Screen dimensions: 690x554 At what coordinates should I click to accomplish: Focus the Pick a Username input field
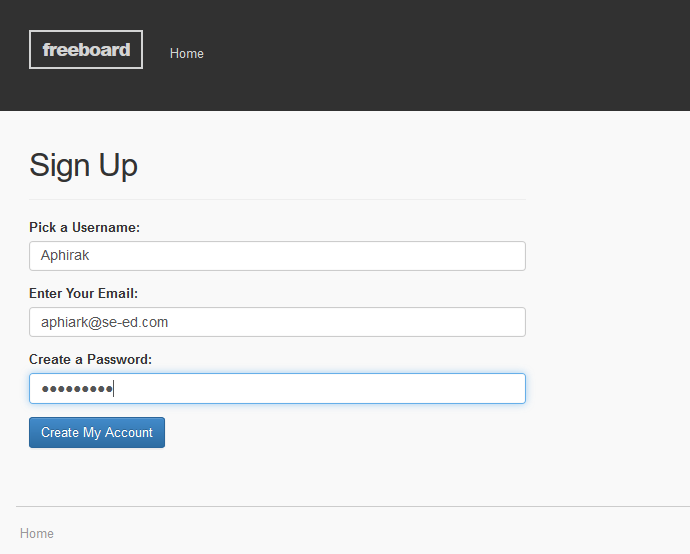click(x=277, y=256)
